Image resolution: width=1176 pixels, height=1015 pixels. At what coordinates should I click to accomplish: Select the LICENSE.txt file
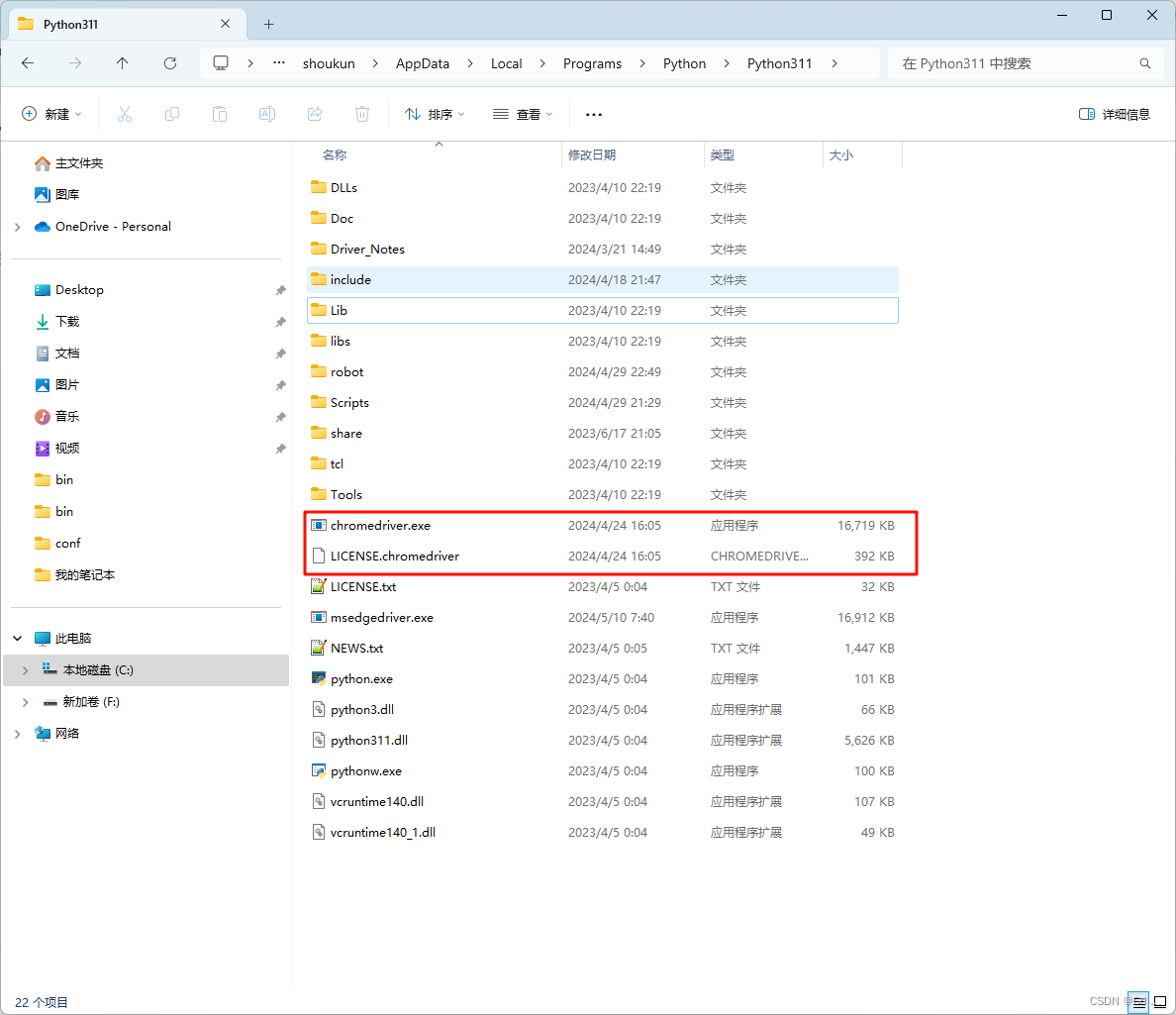(x=602, y=586)
